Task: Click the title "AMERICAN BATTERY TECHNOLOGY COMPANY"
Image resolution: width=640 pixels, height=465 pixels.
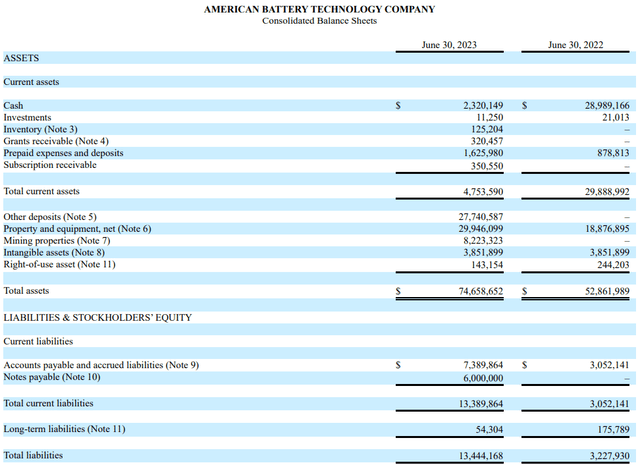Action: [320, 9]
